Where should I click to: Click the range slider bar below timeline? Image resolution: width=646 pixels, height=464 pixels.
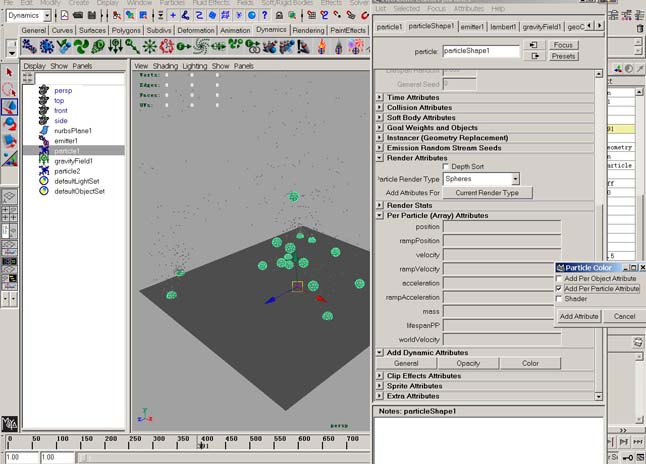[x=225, y=457]
